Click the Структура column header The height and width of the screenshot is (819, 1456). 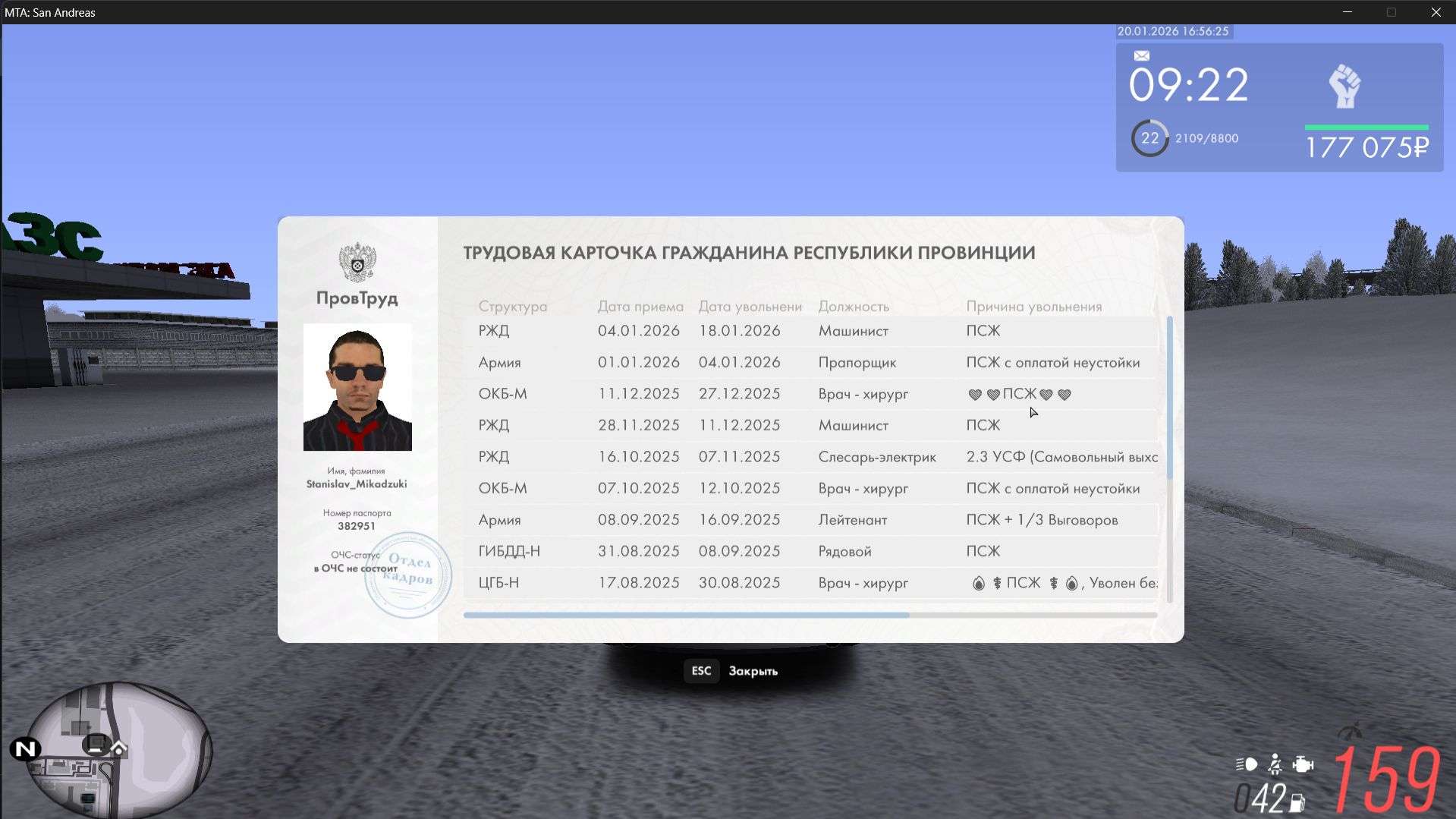(512, 307)
